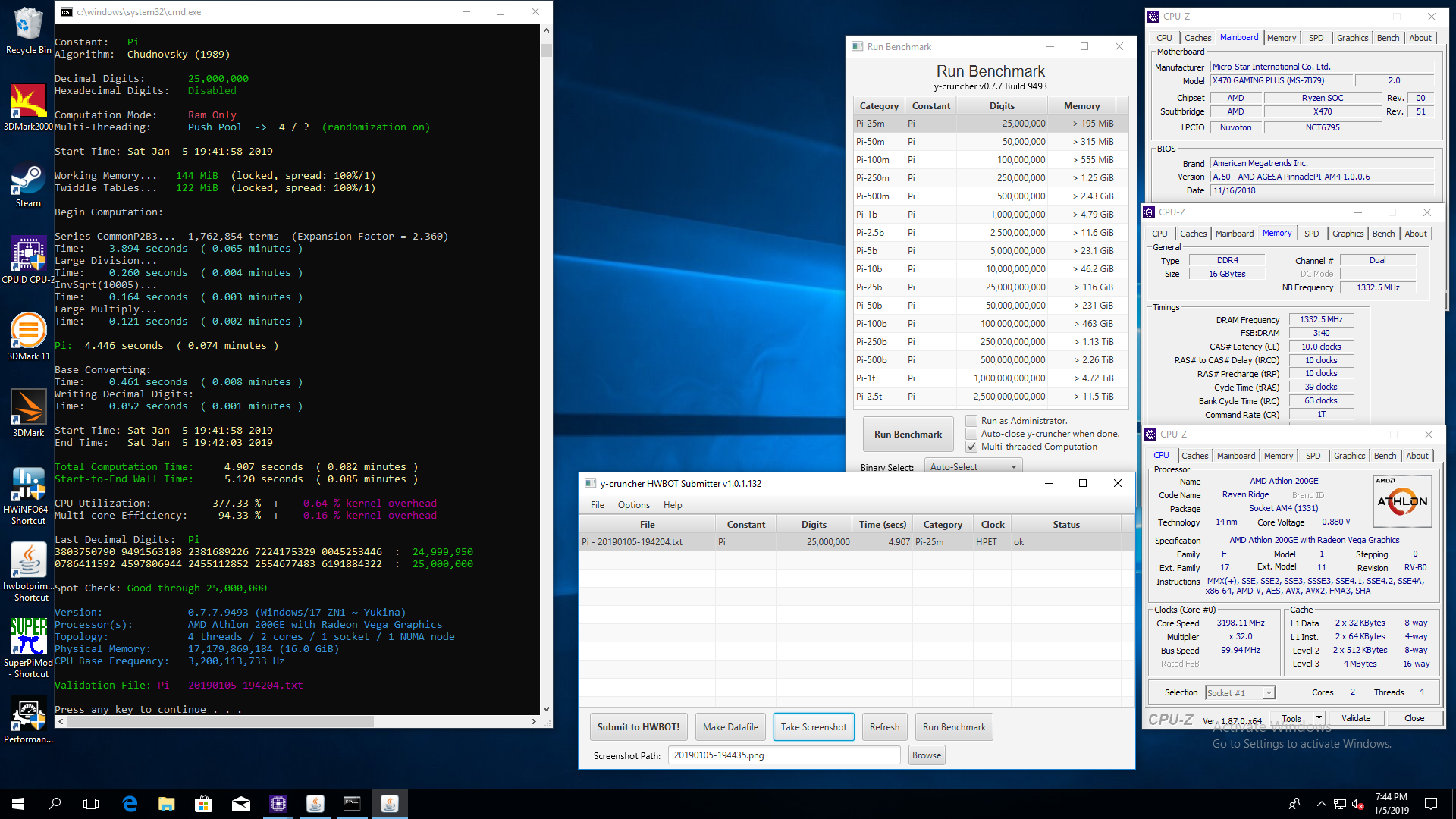Open the Windows Start menu
Image resolution: width=1456 pixels, height=819 pixels.
(x=18, y=804)
